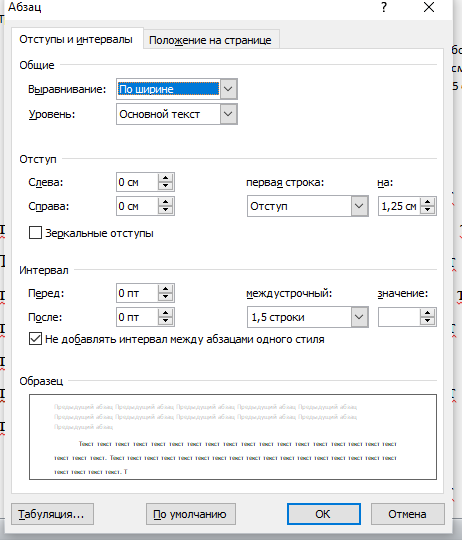Click the Отмена button
The image size is (462, 540).
click(x=408, y=514)
